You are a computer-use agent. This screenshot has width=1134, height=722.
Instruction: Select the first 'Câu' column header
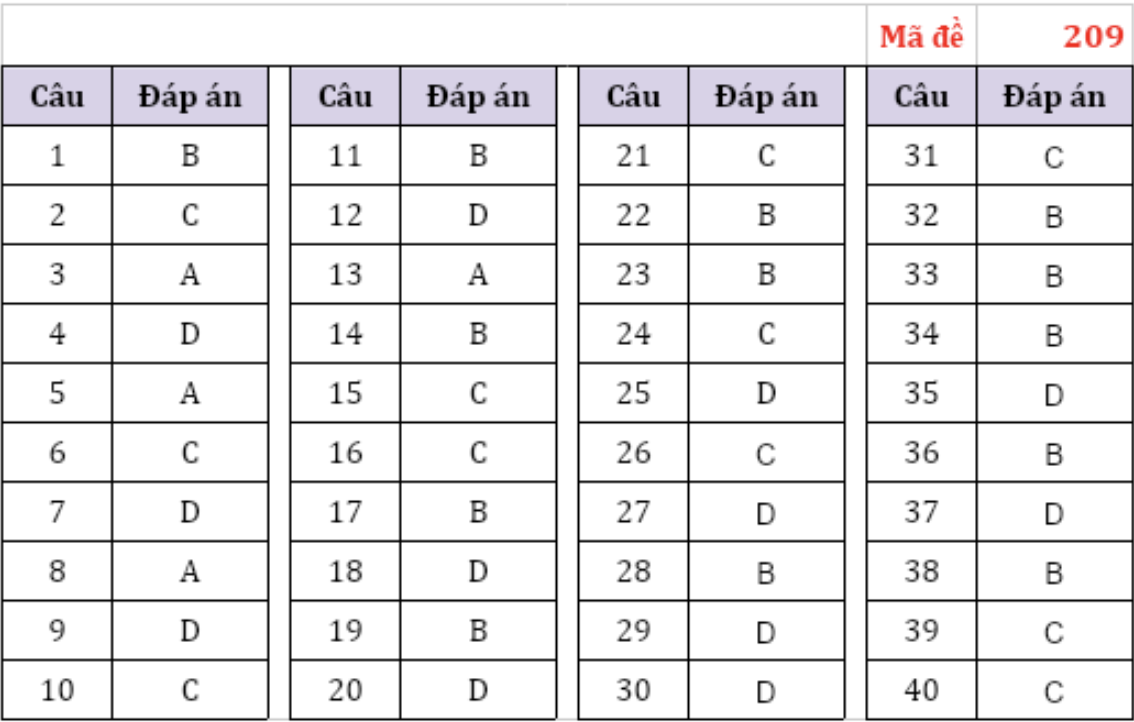point(57,97)
